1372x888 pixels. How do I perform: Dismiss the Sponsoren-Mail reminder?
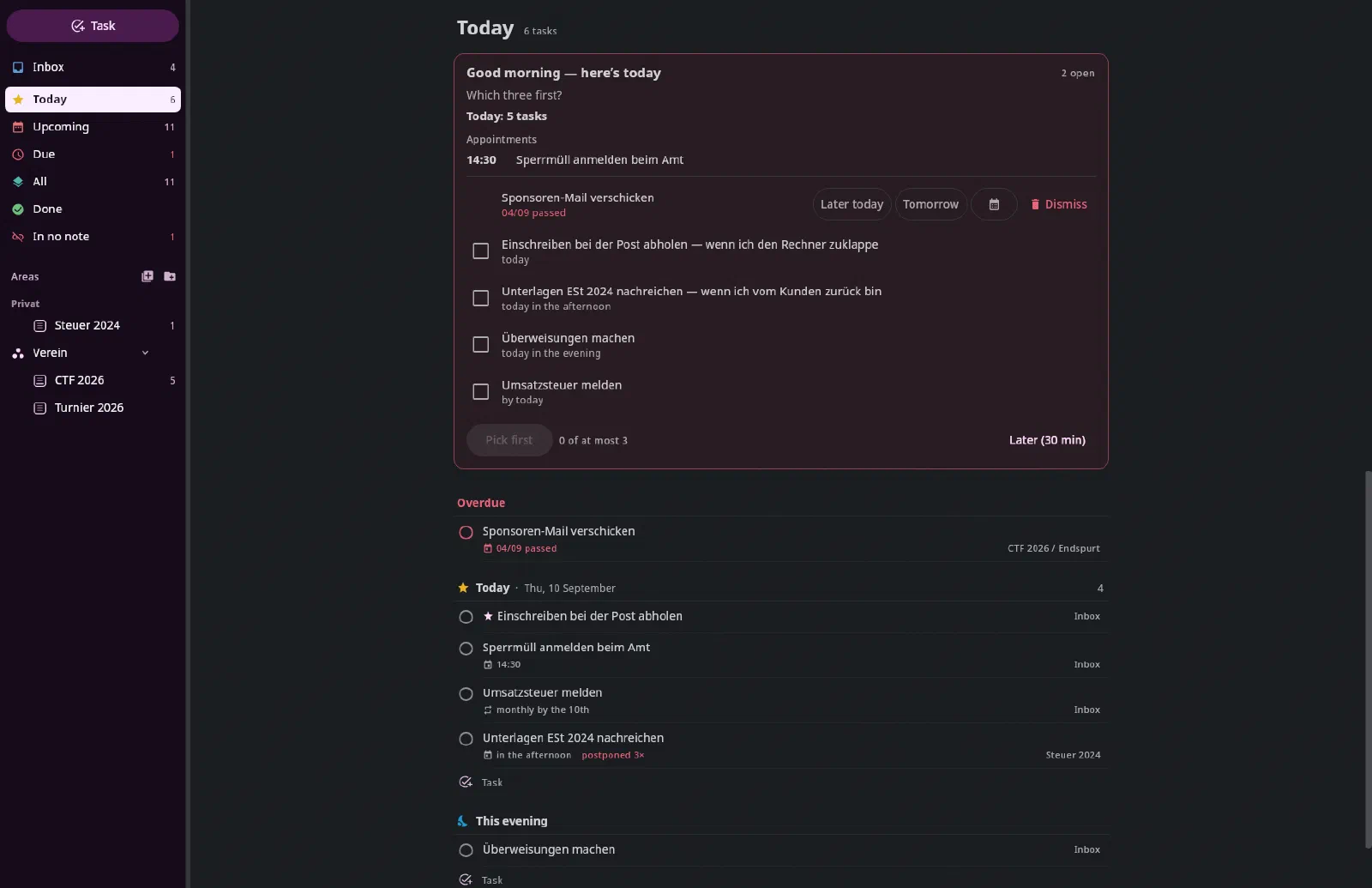pos(1059,204)
